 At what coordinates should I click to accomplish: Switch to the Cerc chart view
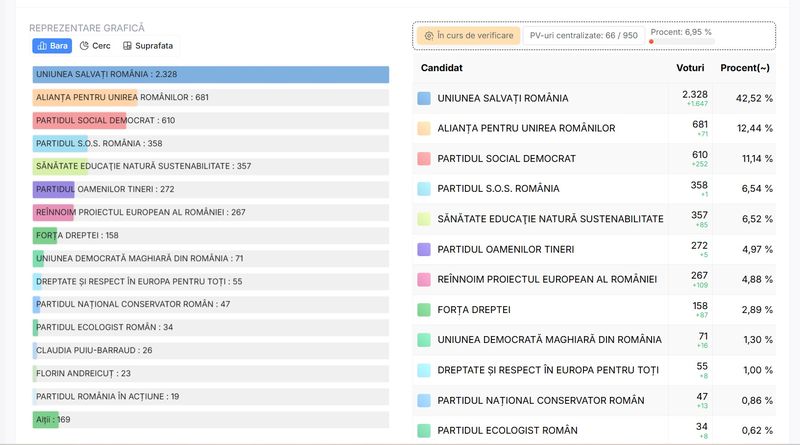coord(95,46)
